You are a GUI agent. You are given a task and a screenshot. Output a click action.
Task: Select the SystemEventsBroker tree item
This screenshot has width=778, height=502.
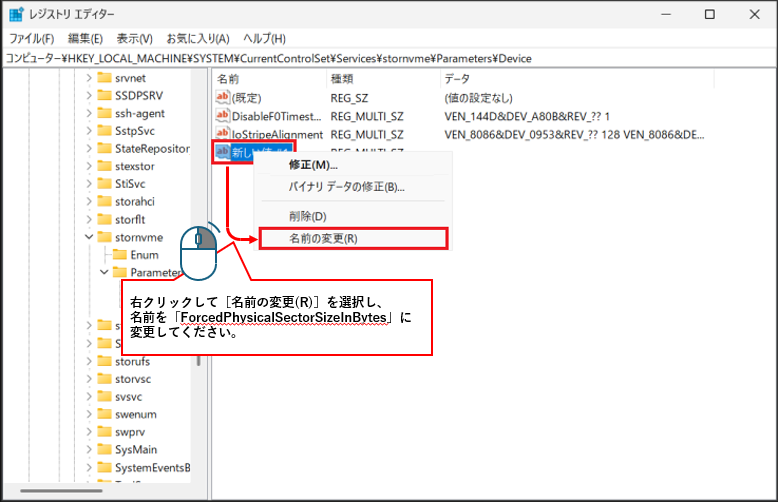(x=153, y=467)
